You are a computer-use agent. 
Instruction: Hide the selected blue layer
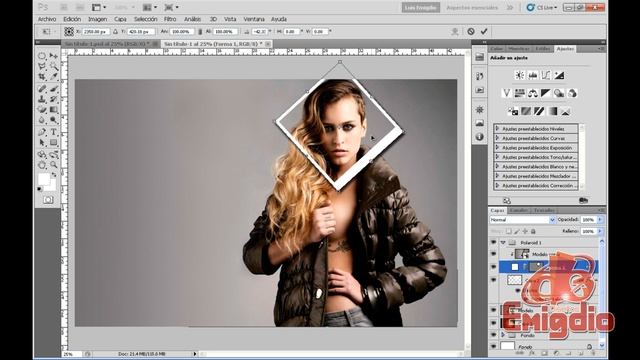tap(493, 267)
